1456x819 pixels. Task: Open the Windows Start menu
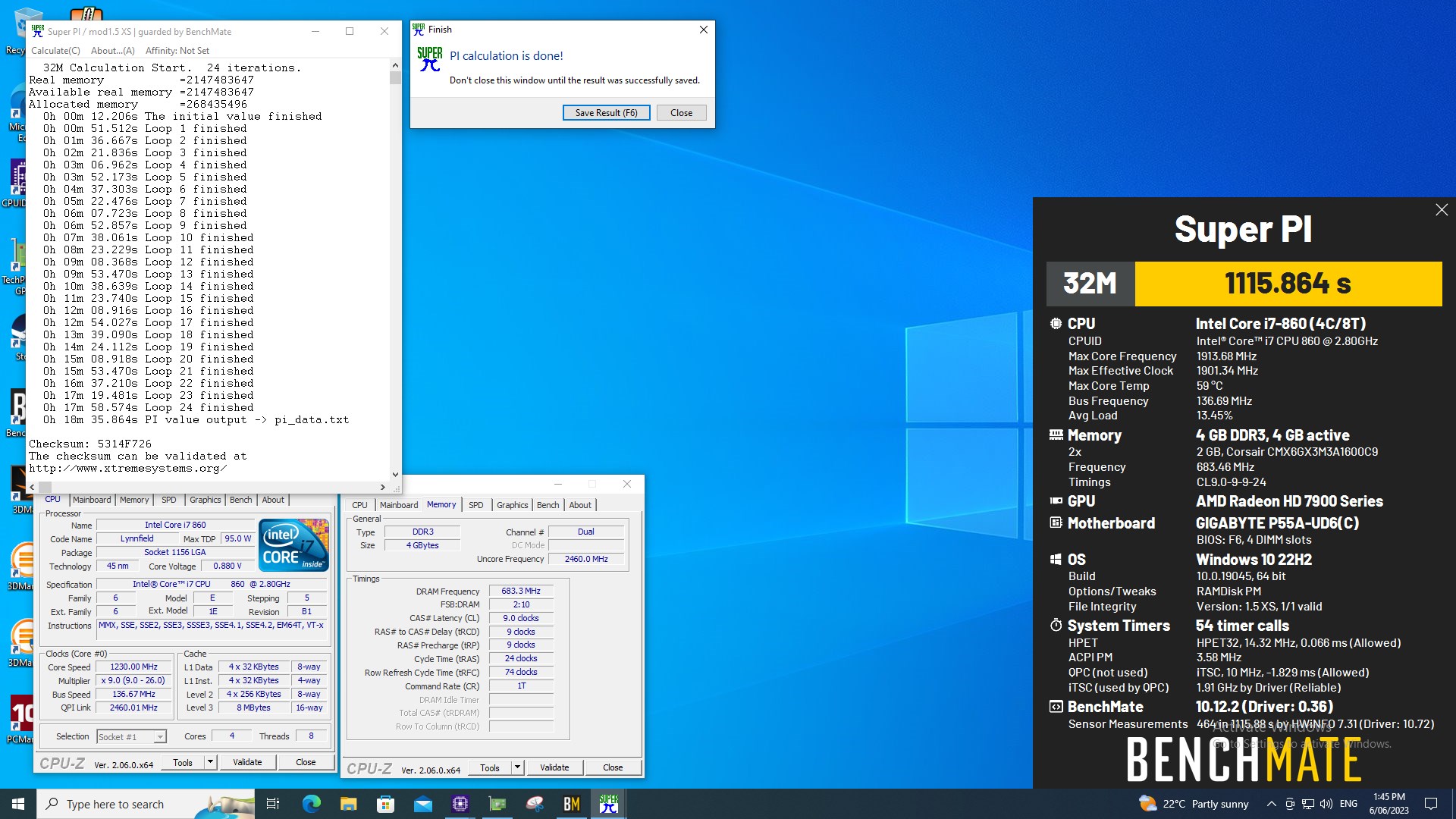pos(18,804)
